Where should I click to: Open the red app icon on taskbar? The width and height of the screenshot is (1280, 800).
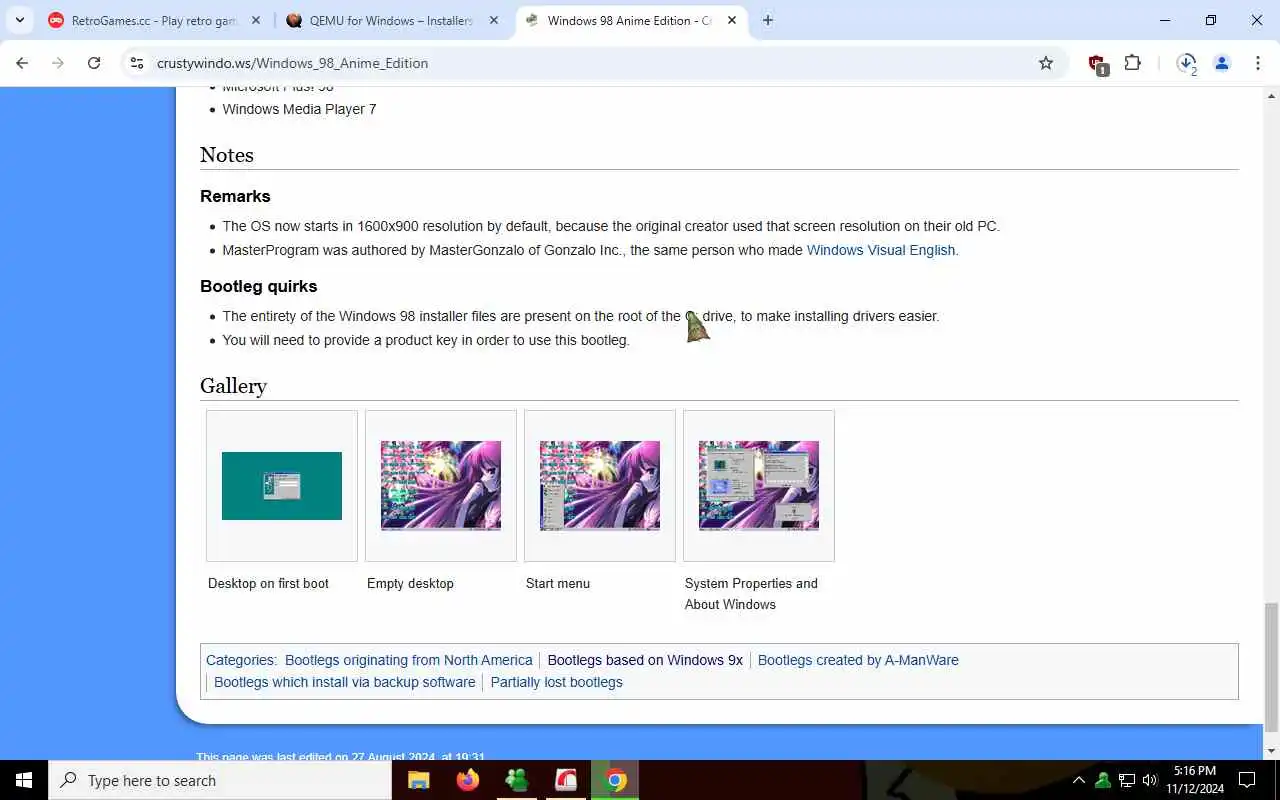pyautogui.click(x=566, y=780)
